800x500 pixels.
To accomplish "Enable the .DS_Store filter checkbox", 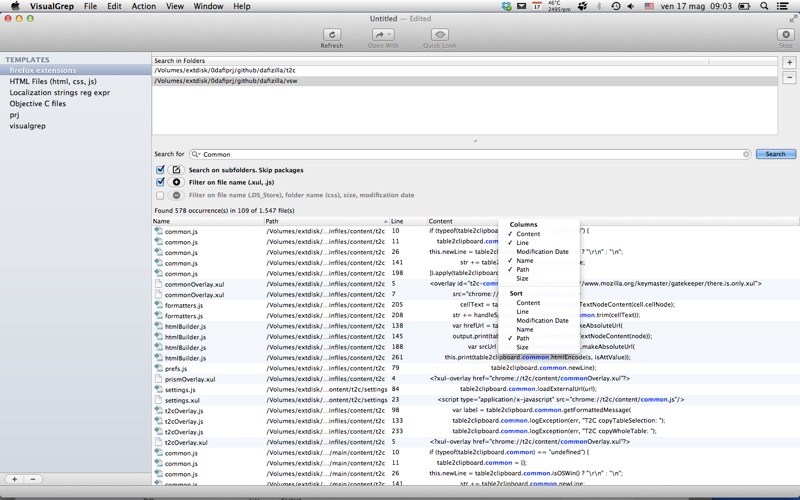I will [160, 196].
